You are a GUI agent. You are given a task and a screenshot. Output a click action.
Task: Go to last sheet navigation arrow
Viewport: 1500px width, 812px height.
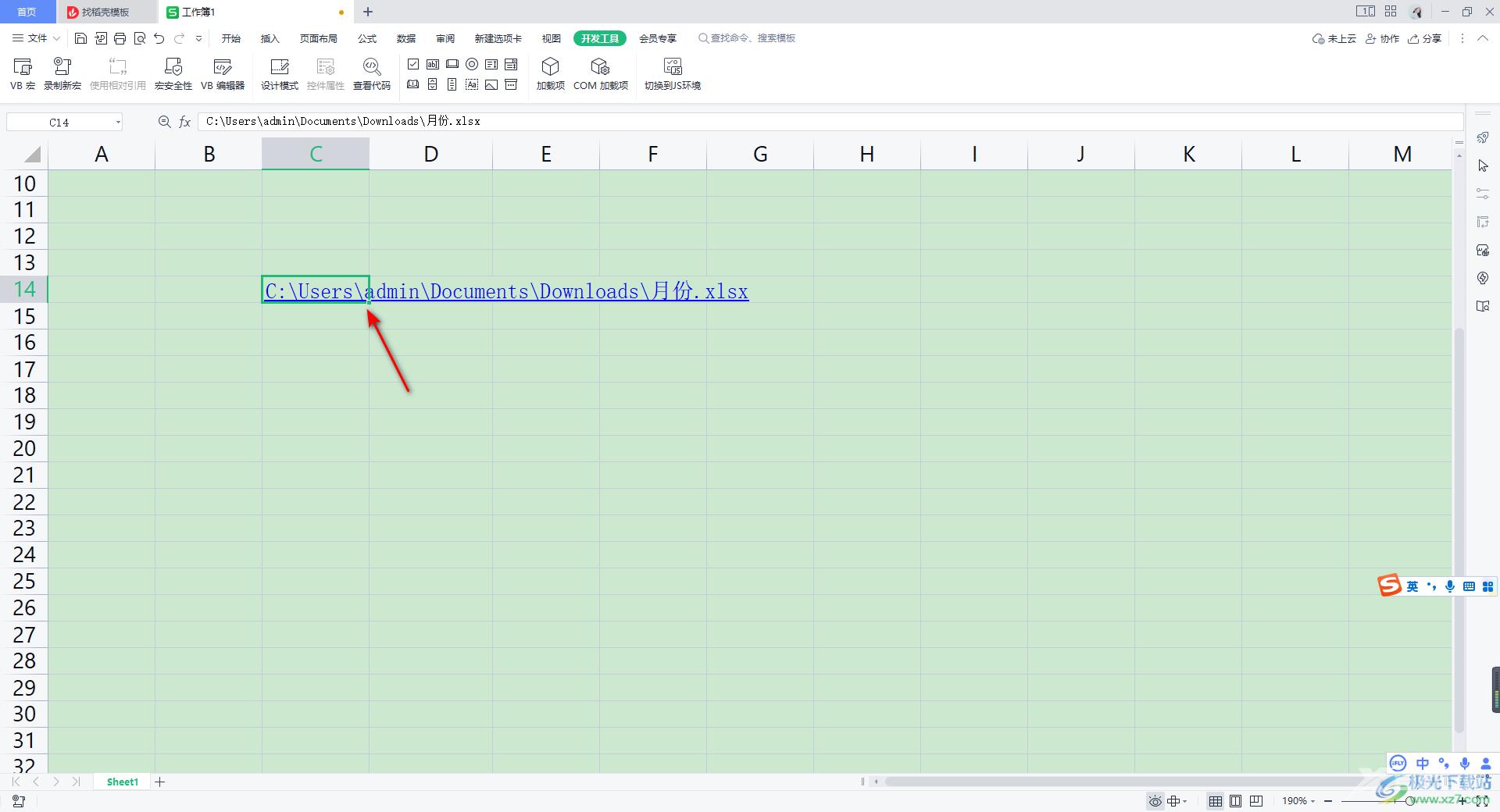click(76, 782)
